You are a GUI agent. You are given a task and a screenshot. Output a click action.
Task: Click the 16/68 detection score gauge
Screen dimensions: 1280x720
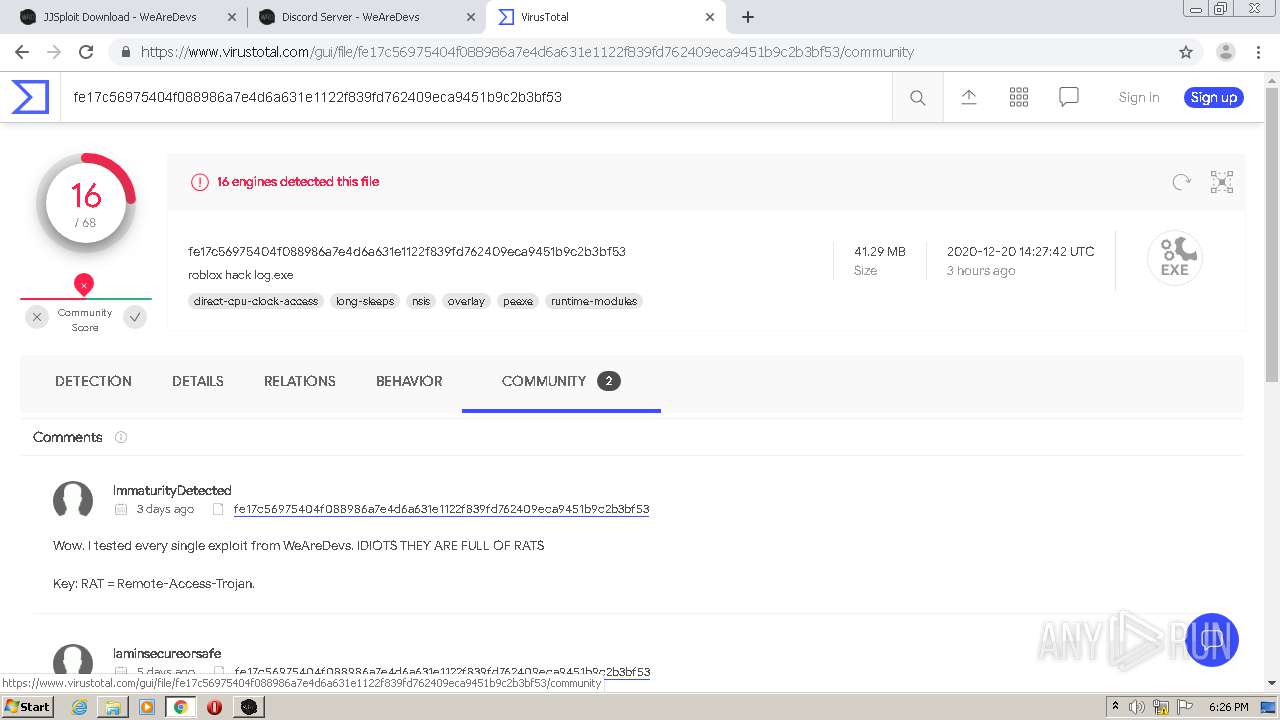coord(86,203)
